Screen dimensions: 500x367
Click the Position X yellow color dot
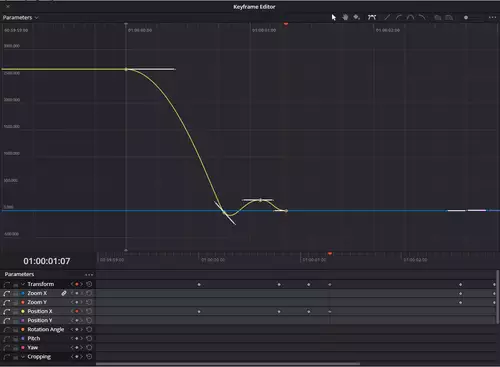(23, 311)
